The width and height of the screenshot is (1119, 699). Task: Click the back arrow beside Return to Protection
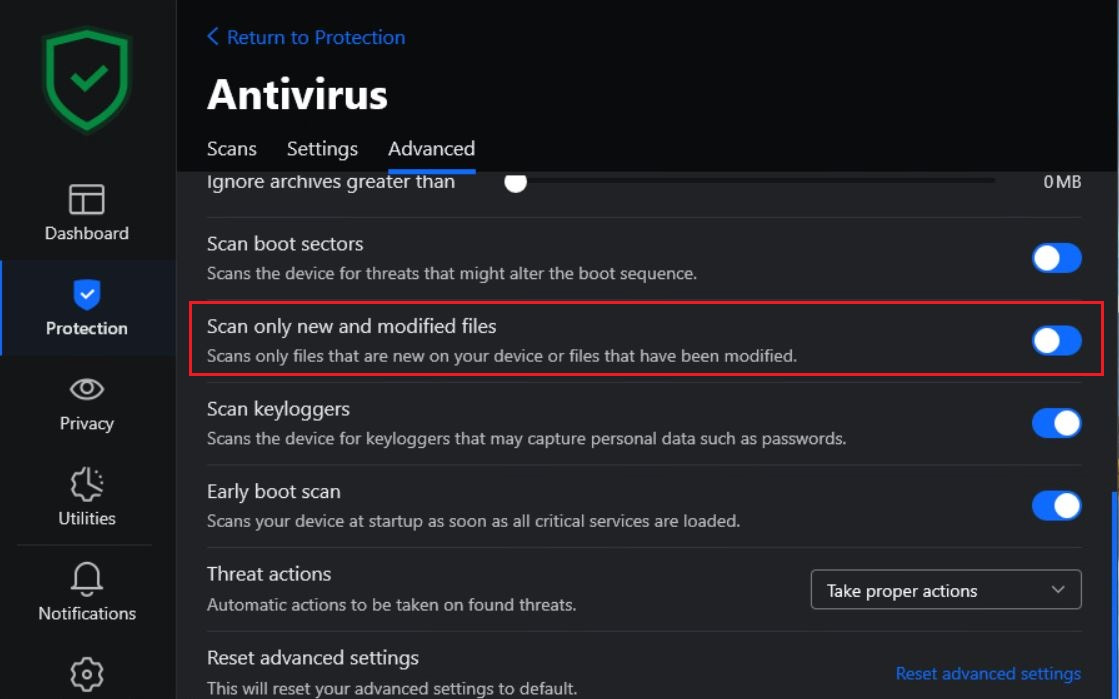pyautogui.click(x=213, y=36)
